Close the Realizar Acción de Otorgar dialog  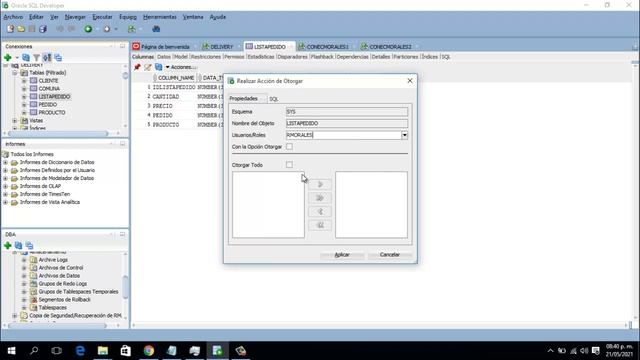pyautogui.click(x=410, y=81)
